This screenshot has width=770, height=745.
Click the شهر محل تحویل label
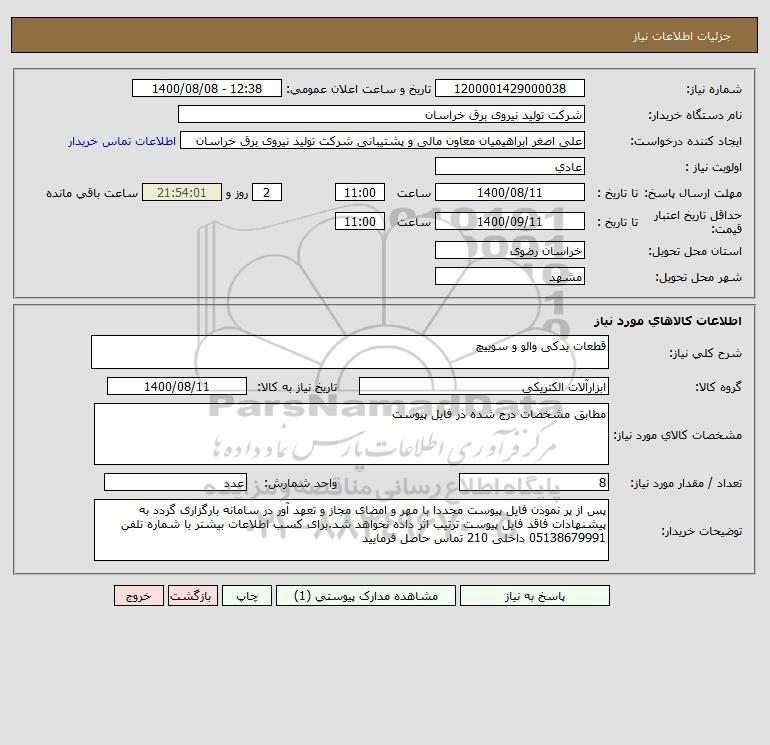(x=699, y=277)
